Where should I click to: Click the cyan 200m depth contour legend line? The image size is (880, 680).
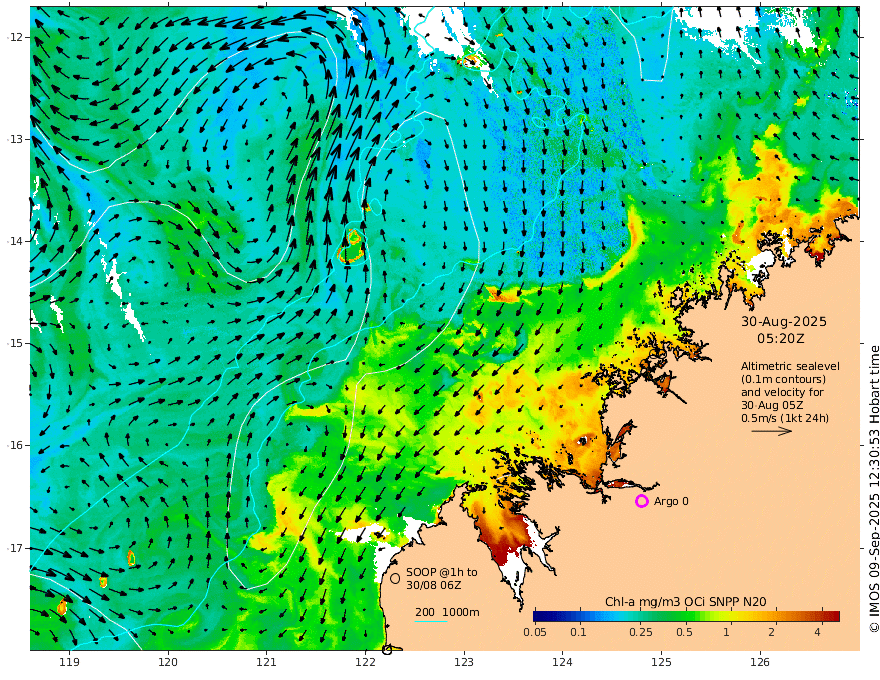click(431, 621)
